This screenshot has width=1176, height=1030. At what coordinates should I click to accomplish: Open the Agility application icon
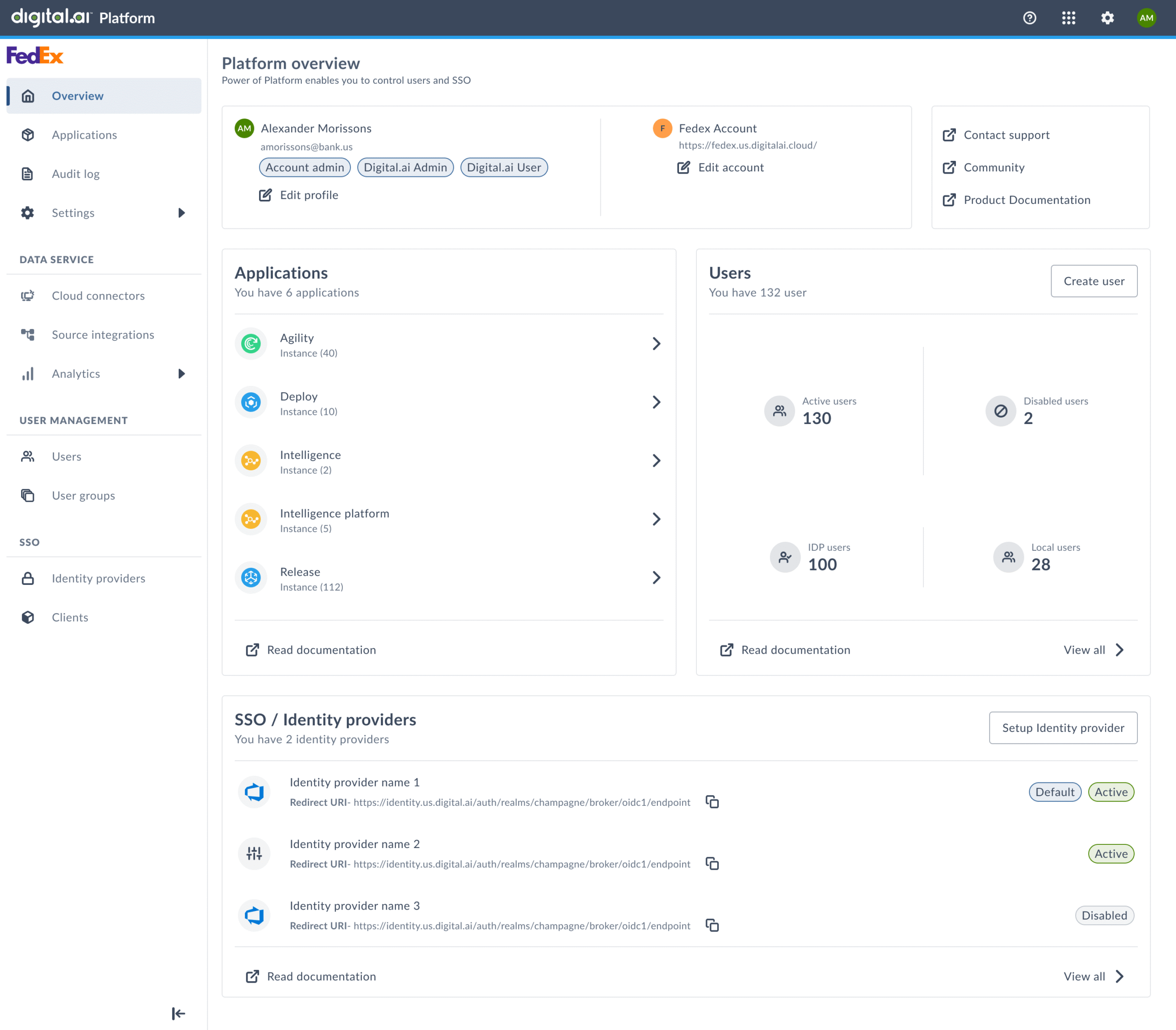[251, 344]
